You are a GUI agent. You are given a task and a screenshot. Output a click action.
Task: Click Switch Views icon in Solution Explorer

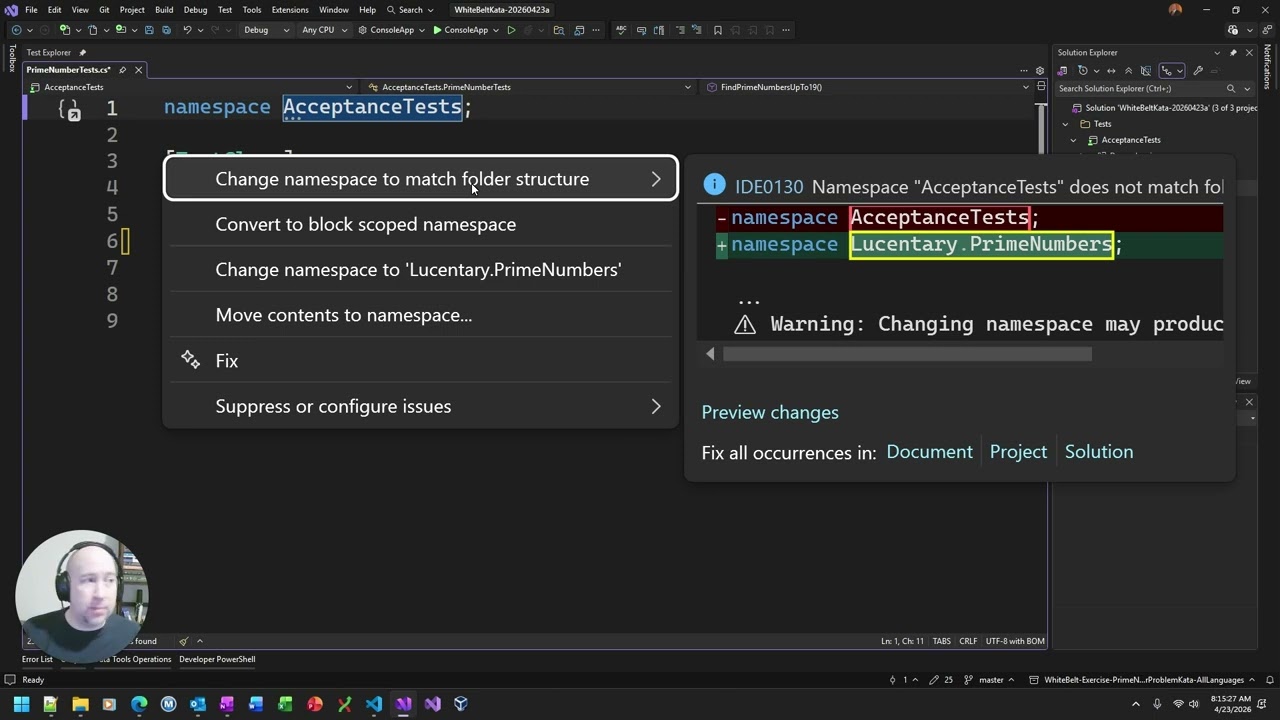1062,71
